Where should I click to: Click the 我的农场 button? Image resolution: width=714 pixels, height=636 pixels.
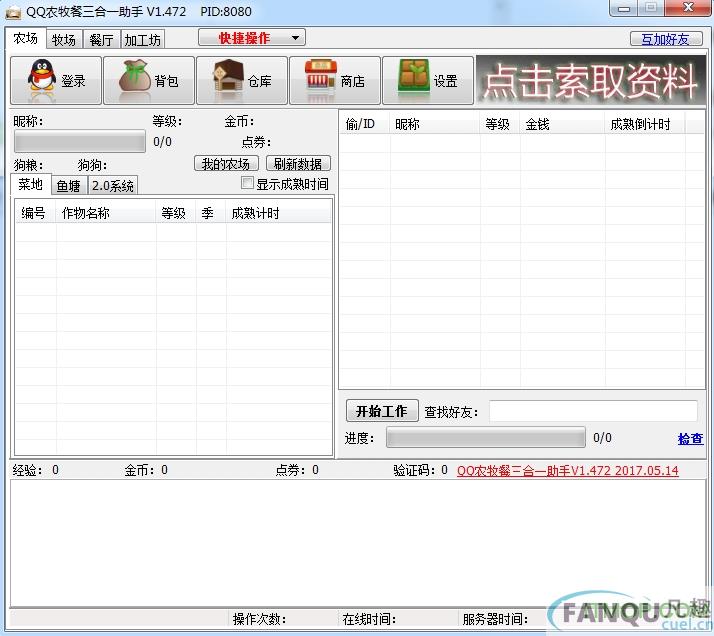point(226,163)
